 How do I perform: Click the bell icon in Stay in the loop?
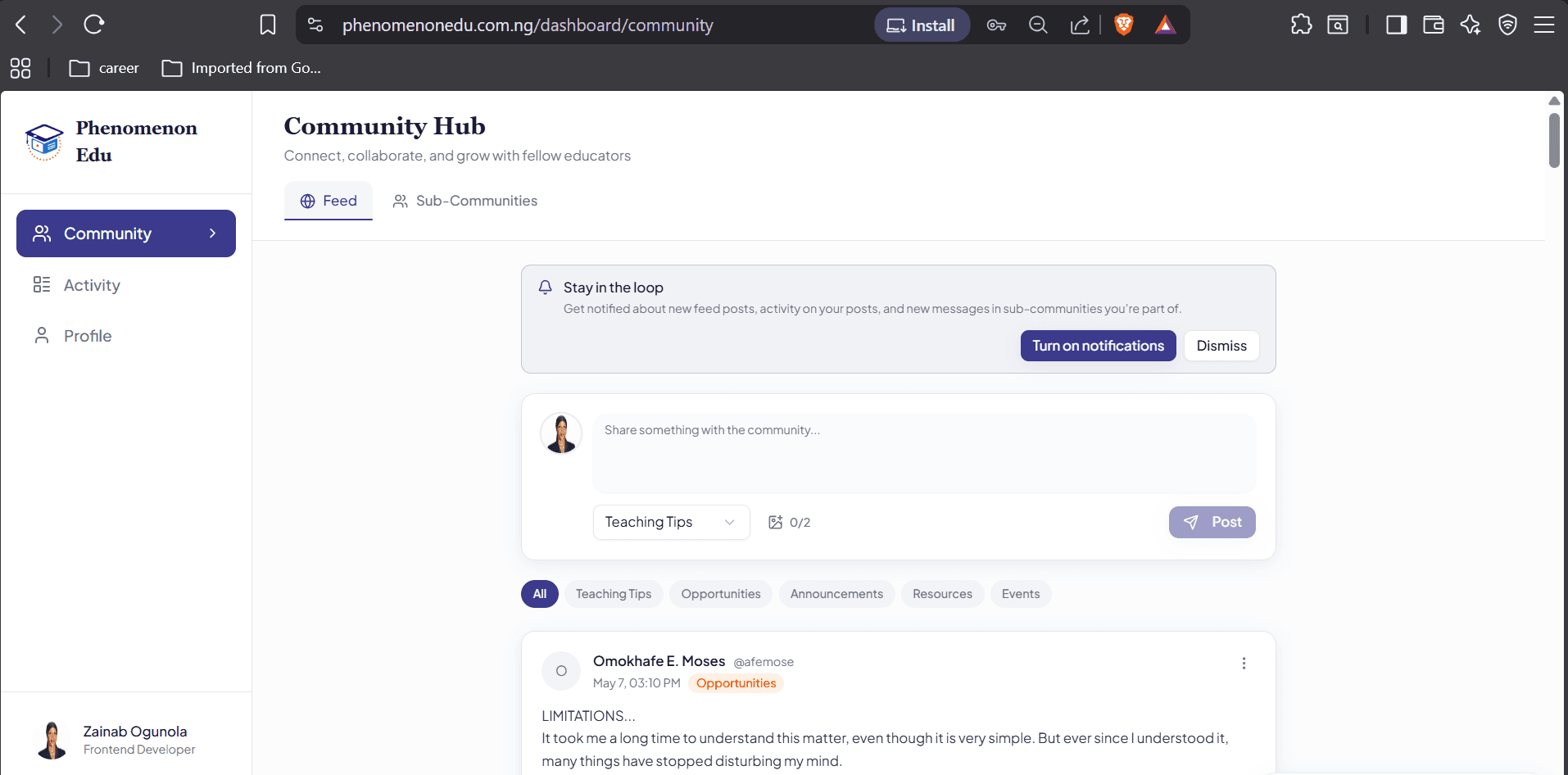click(x=545, y=288)
